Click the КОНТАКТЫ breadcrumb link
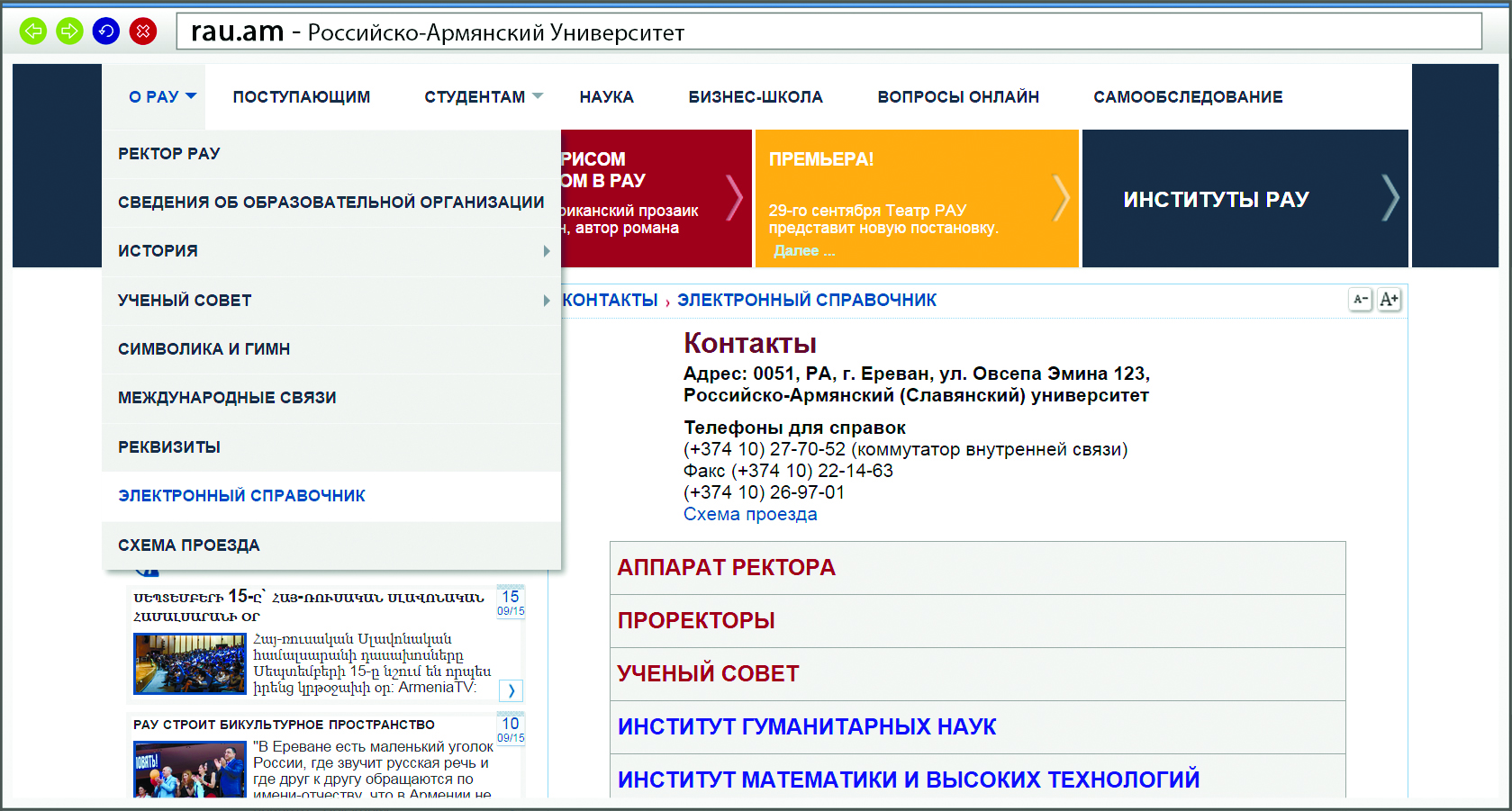The height and width of the screenshot is (811, 1512). point(610,300)
